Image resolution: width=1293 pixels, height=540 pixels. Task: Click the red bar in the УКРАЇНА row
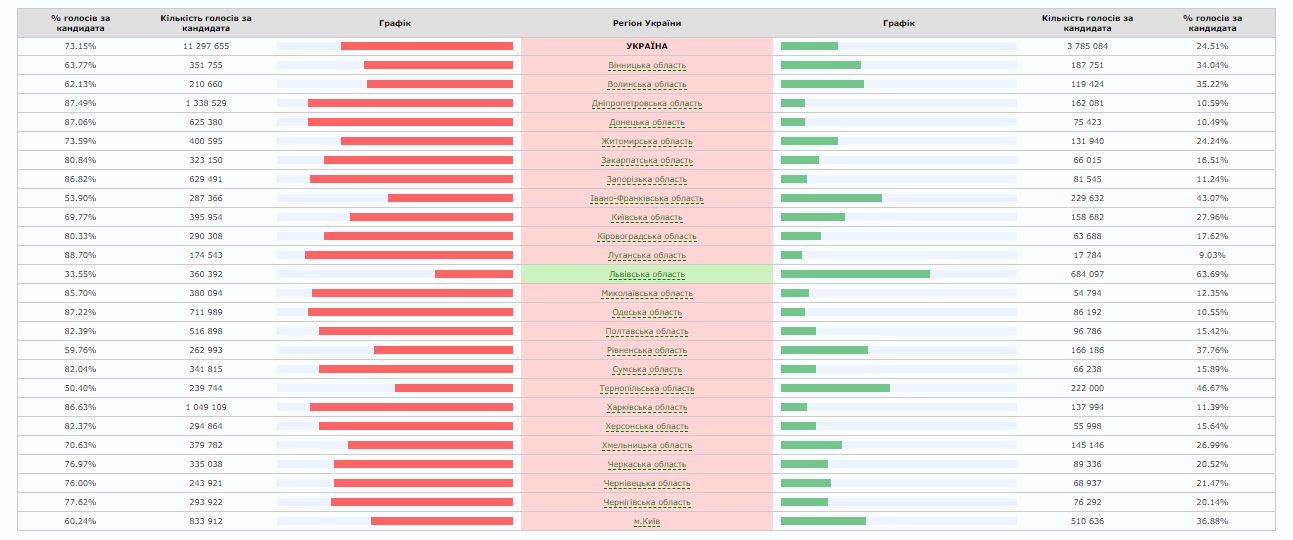click(427, 46)
